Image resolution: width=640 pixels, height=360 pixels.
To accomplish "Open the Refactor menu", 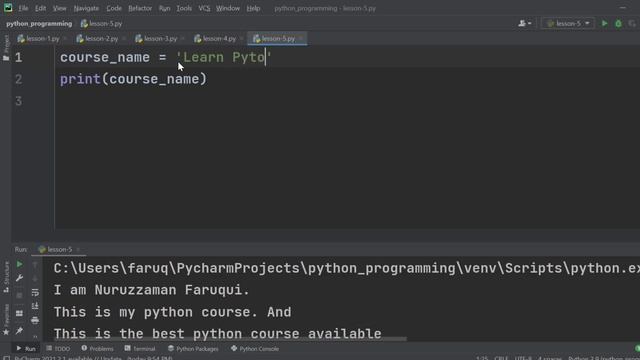I will coord(140,8).
